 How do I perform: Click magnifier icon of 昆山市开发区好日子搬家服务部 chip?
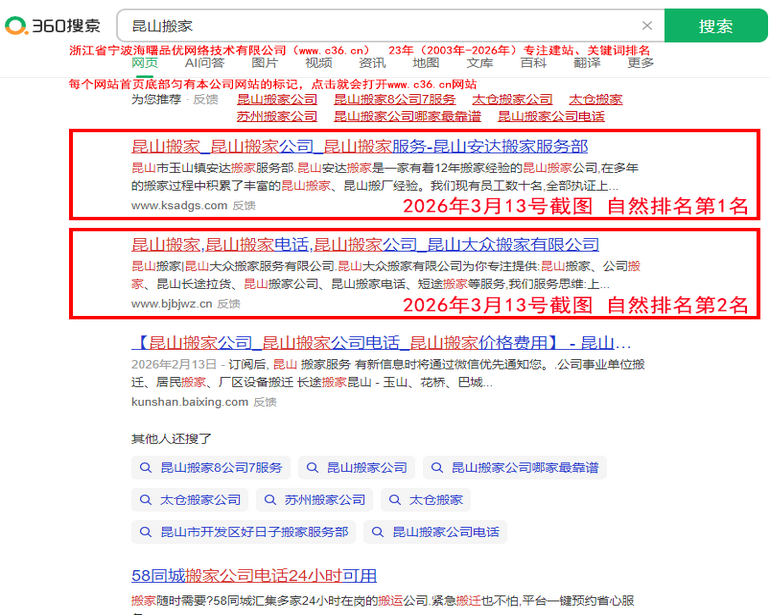[x=146, y=532]
